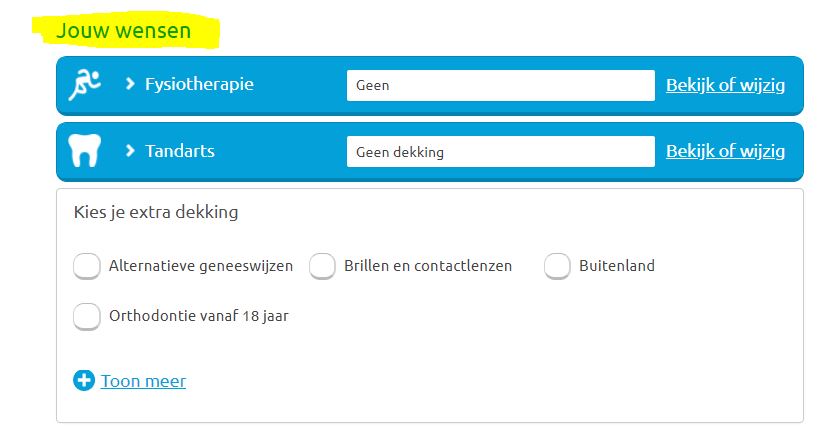Expand the chevron next to Tandarts
Screen dimensions: 830x435
[130, 152]
